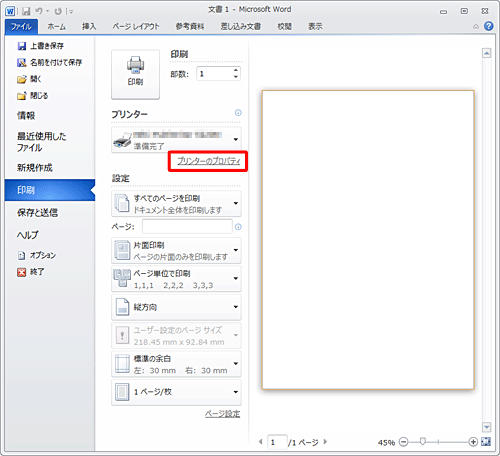Click the 名前を付けて保存 save-as item
The image size is (500, 456).
click(x=49, y=62)
